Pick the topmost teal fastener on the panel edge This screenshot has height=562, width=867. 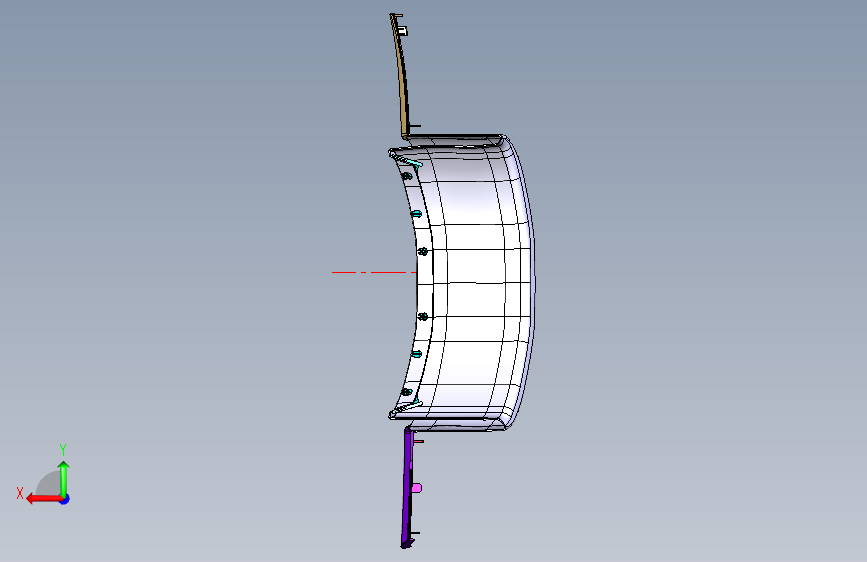pos(406,176)
